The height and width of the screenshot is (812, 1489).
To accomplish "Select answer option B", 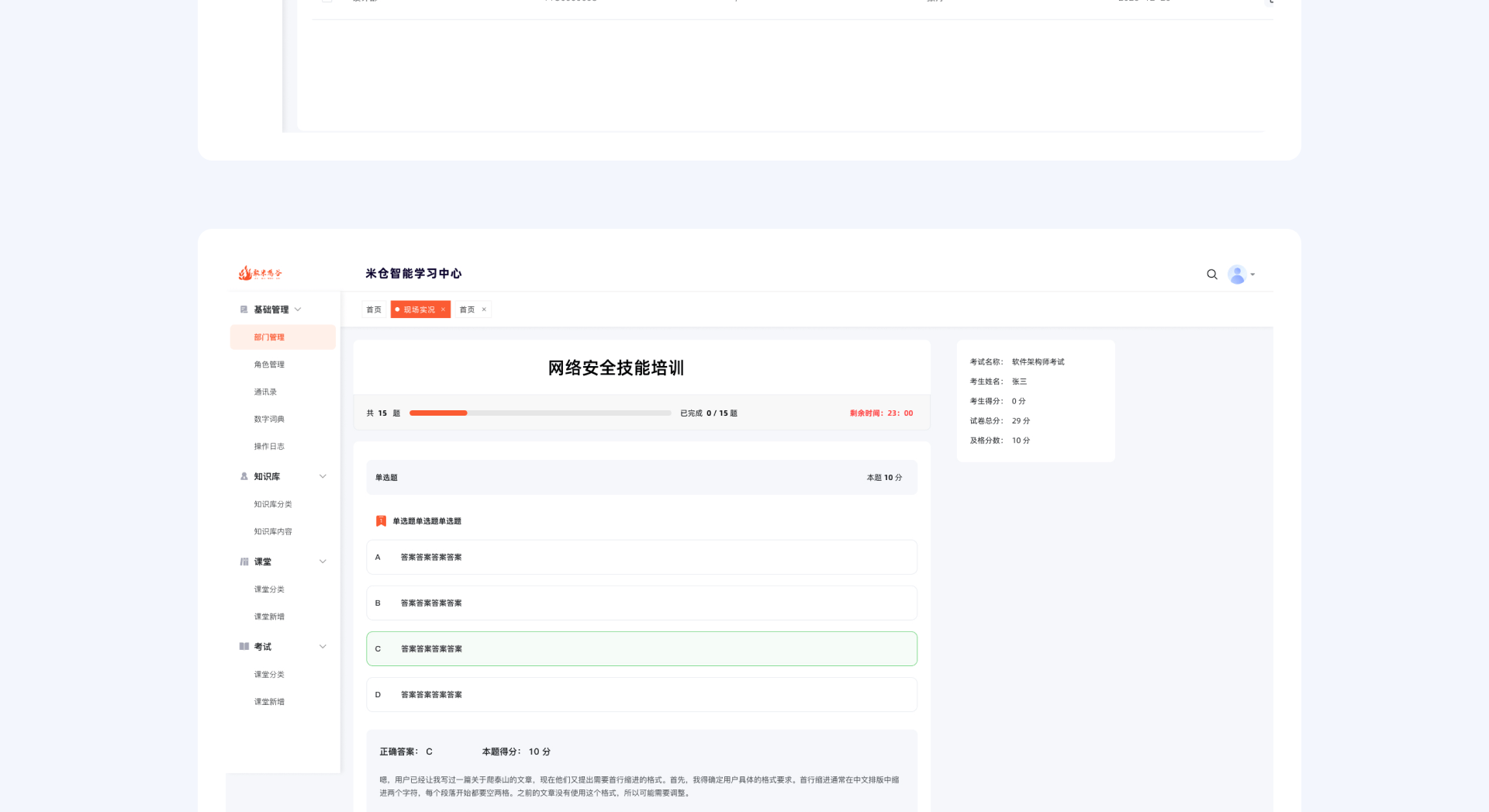I will coord(641,603).
